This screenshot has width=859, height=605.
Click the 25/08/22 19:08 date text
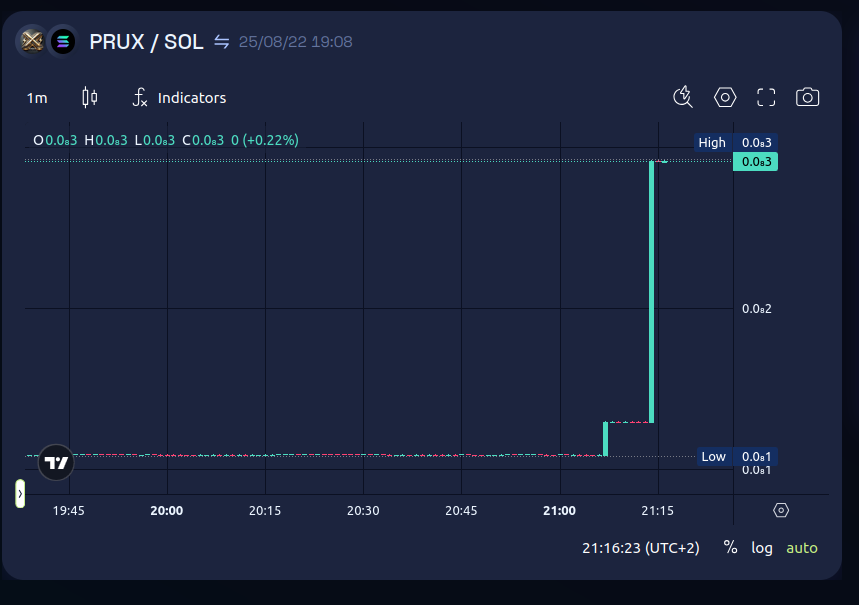pyautogui.click(x=295, y=42)
